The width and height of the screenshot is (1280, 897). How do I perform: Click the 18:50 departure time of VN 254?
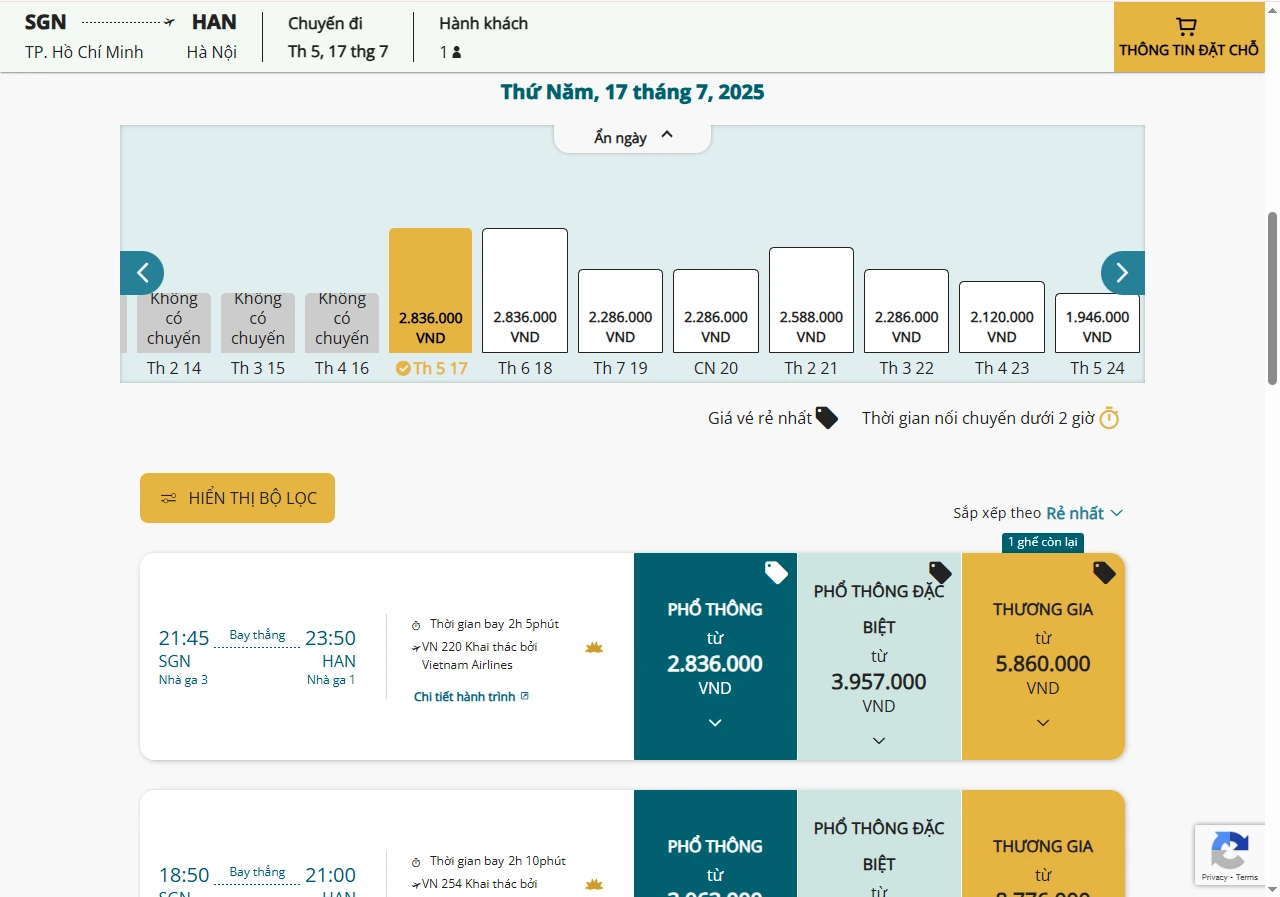click(184, 875)
